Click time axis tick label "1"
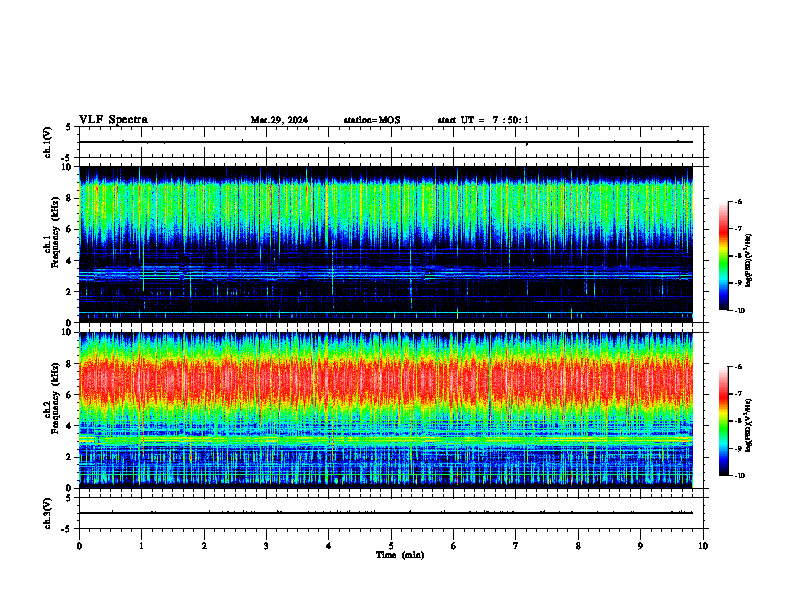The width and height of the screenshot is (792, 612). tap(141, 546)
